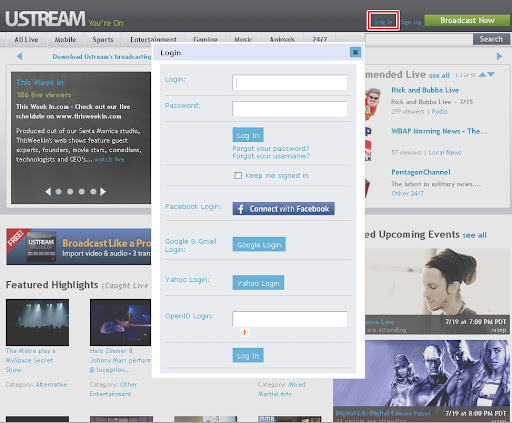Screen dimensions: 512x423
Task: Open Download Ustream's broadcasting link
Action: tap(102, 57)
